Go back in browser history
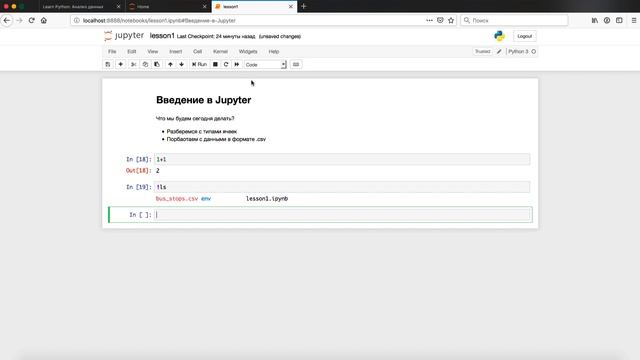Viewport: 640px width, 360px height. pos(7,20)
